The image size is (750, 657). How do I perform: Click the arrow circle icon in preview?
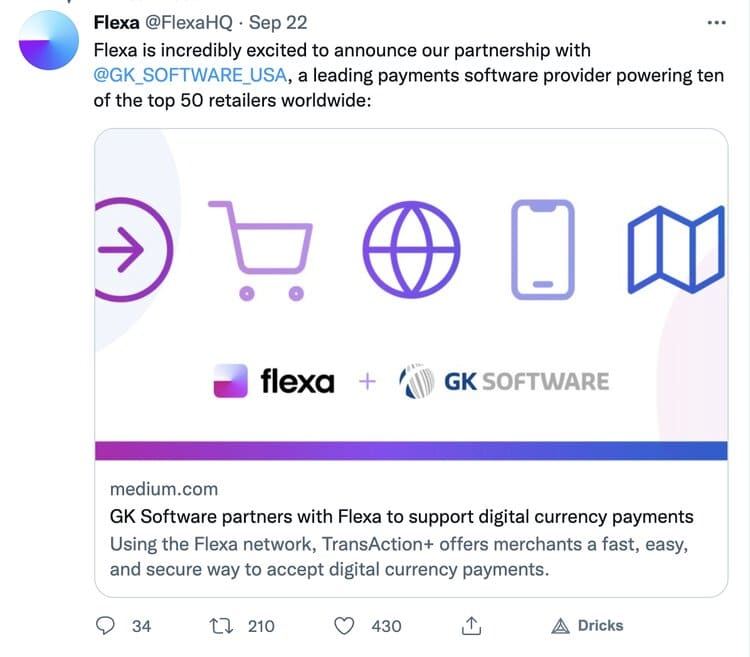click(130, 250)
